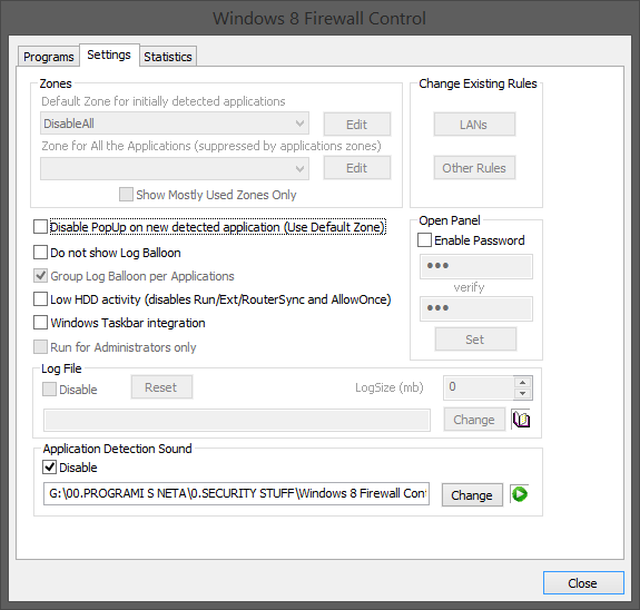The image size is (640, 610).
Task: Click the Close button
Action: point(582,583)
